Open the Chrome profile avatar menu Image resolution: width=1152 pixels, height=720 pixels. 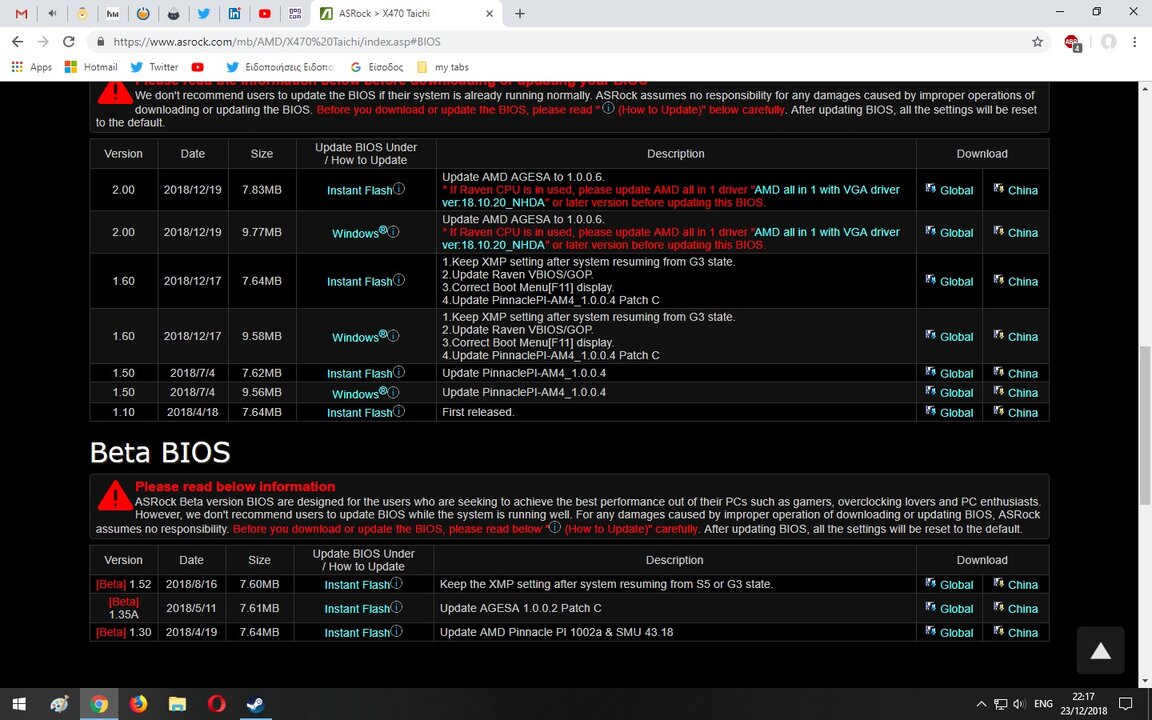(1109, 42)
